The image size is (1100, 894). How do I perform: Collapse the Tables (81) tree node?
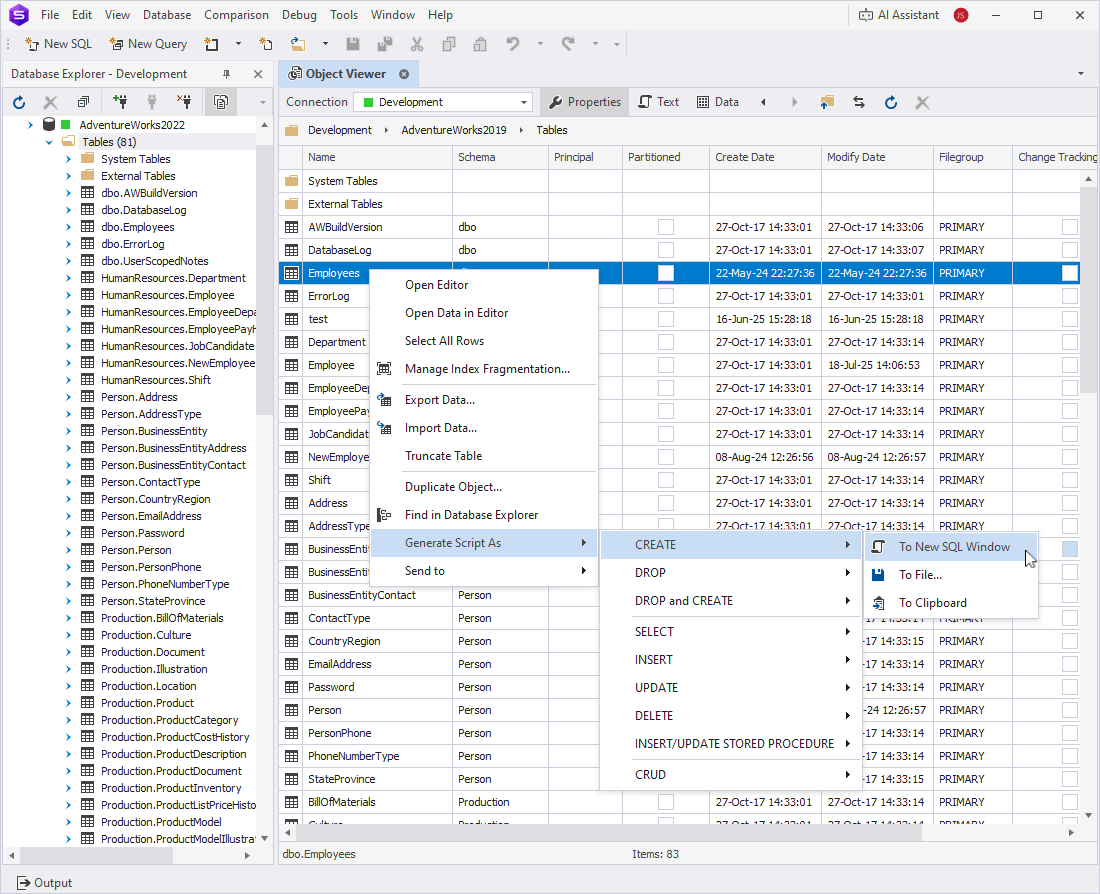[x=48, y=141]
